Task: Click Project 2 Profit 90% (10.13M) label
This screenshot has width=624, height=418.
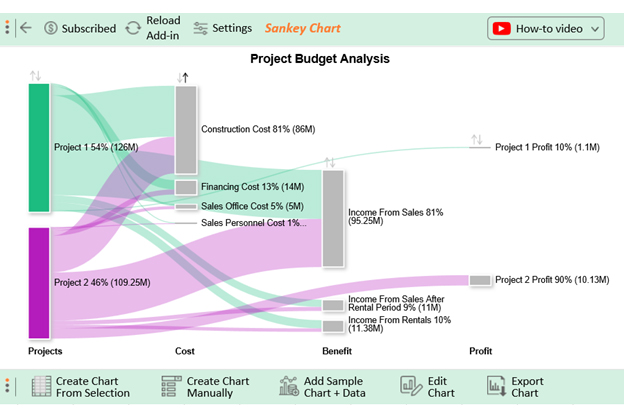Action: click(x=552, y=280)
